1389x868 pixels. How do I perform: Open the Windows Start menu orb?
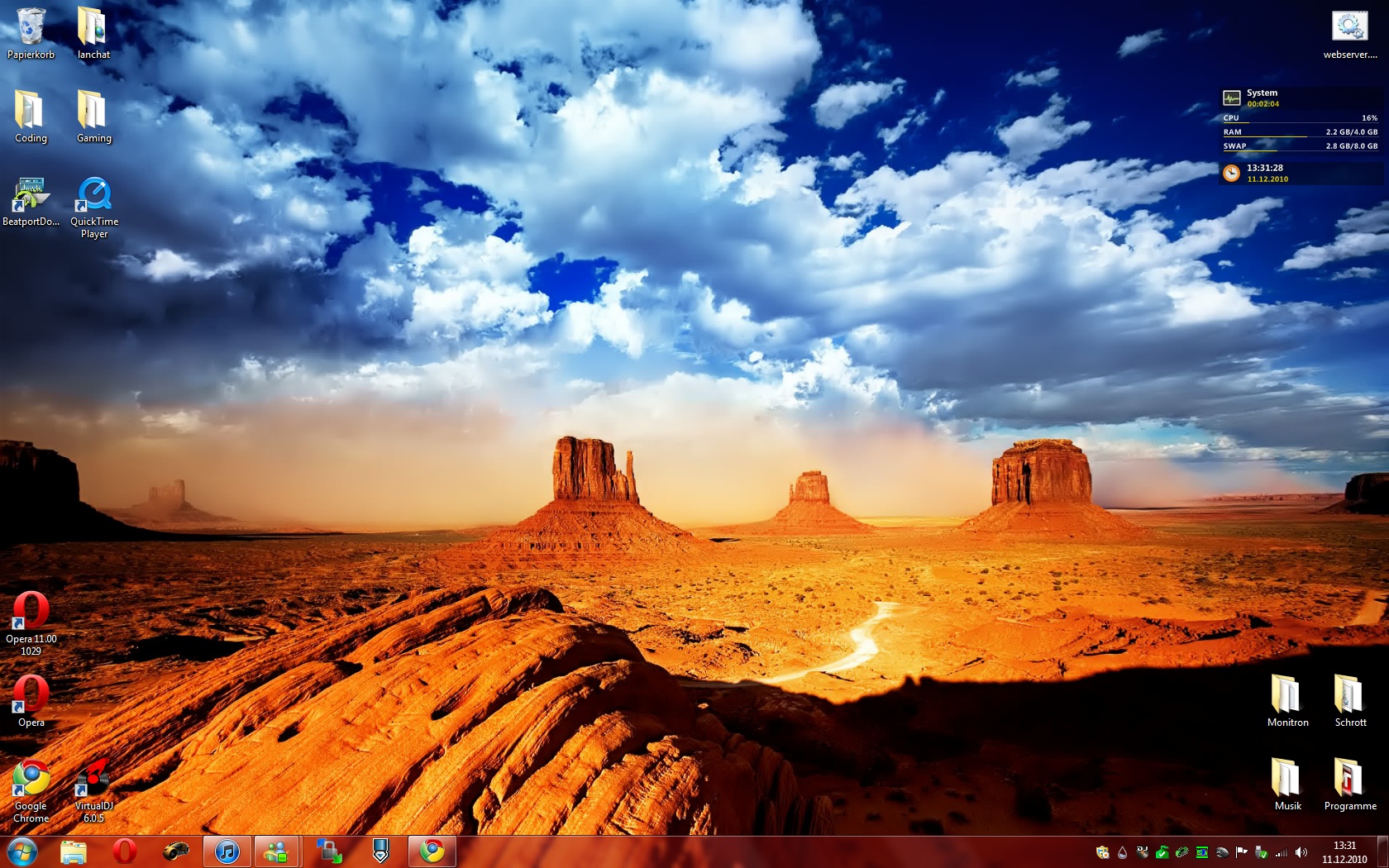pos(22,851)
